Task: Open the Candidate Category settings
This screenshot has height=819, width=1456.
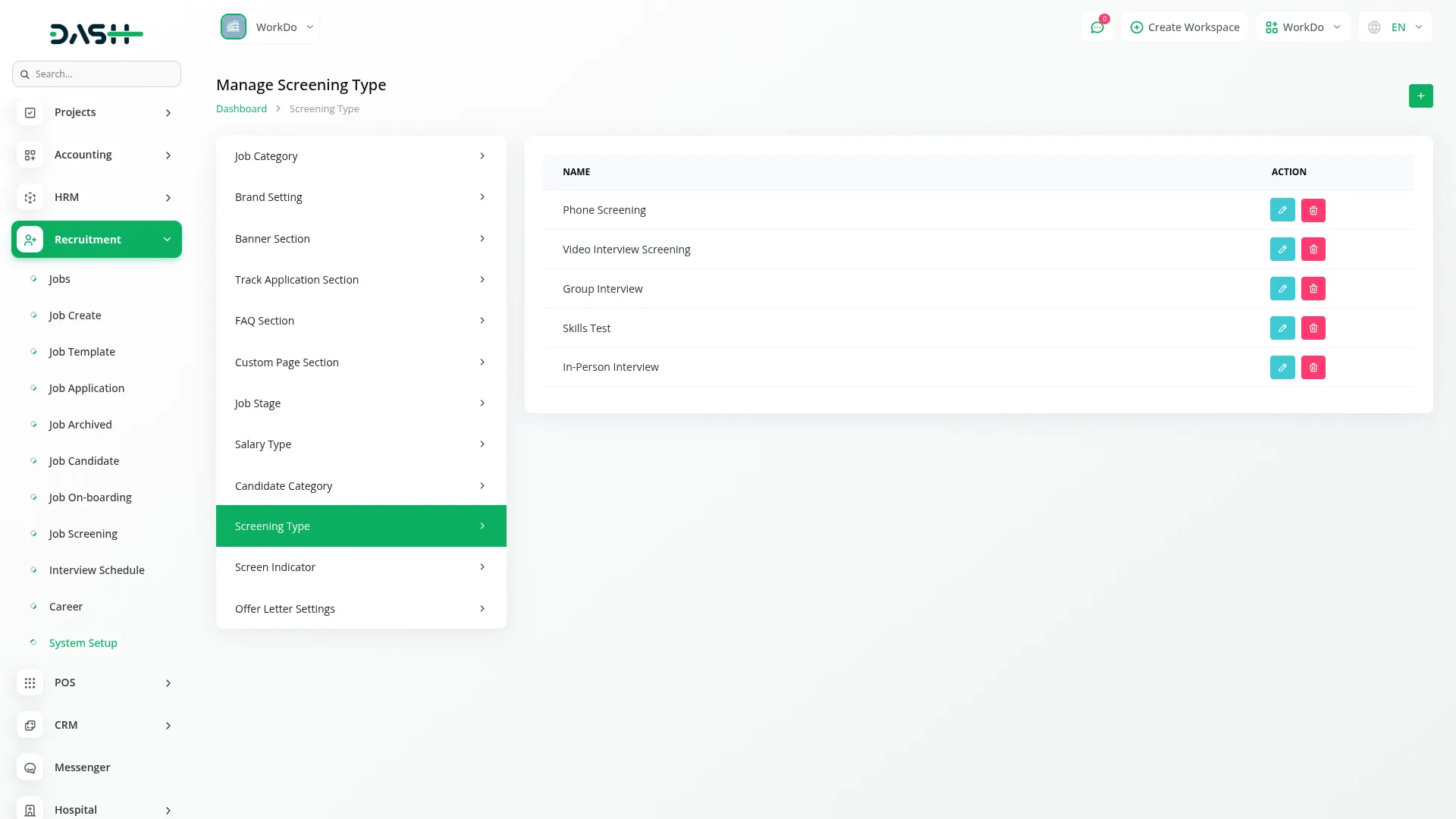Action: (x=360, y=486)
